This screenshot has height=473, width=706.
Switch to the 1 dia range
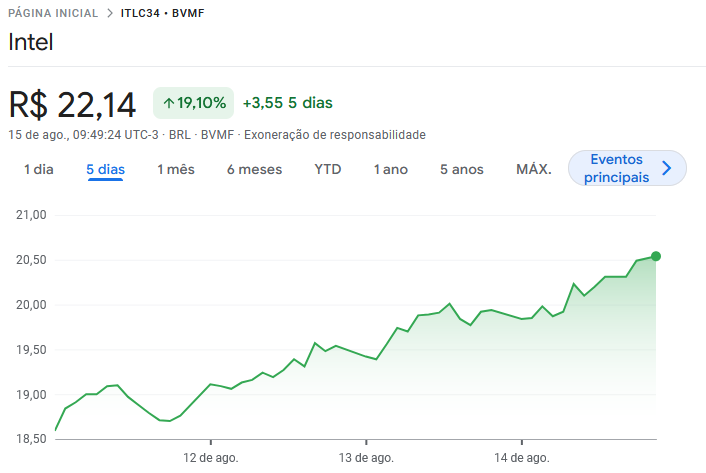click(39, 169)
